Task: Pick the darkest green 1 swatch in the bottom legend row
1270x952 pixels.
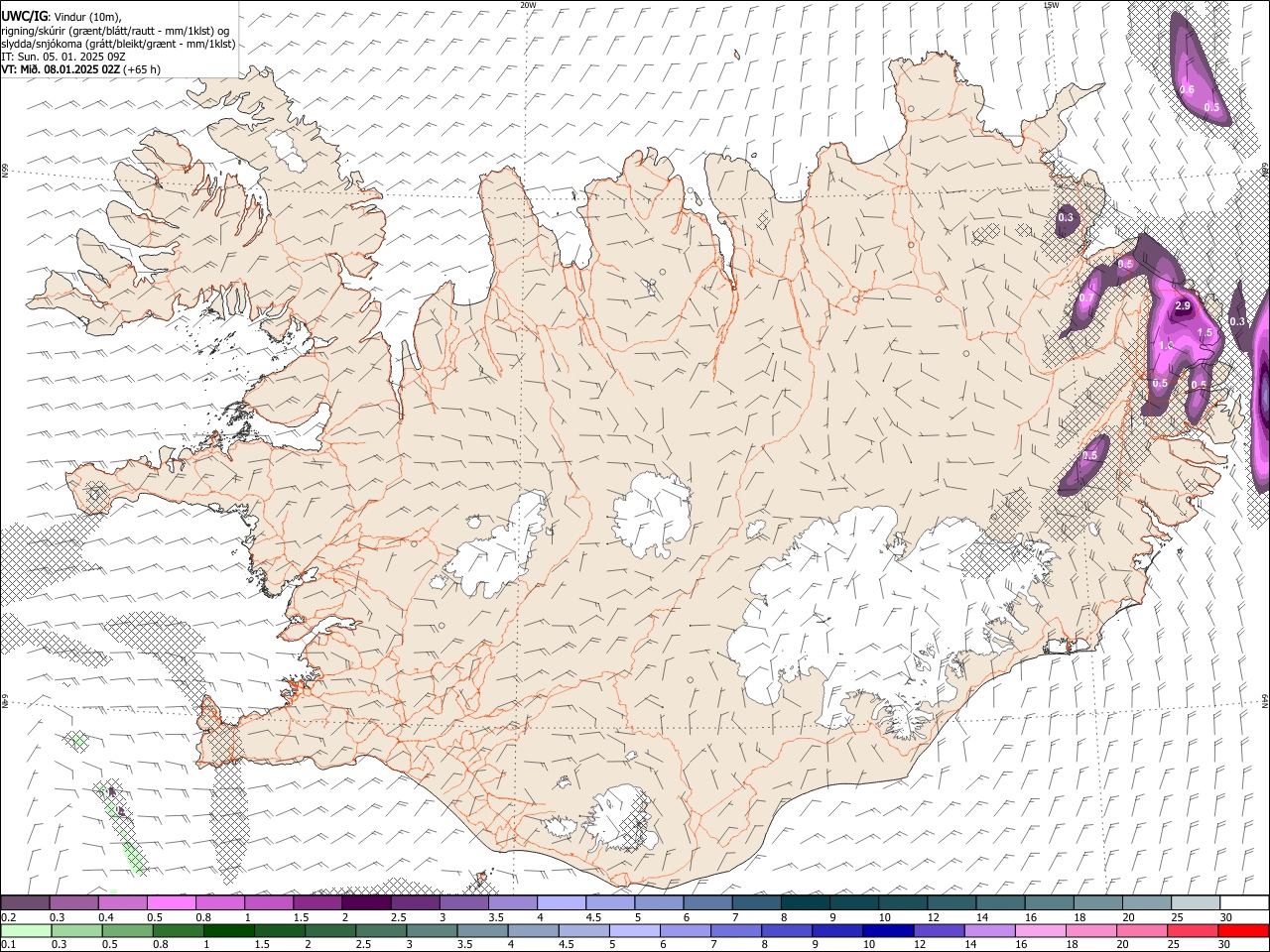Action: point(229,930)
